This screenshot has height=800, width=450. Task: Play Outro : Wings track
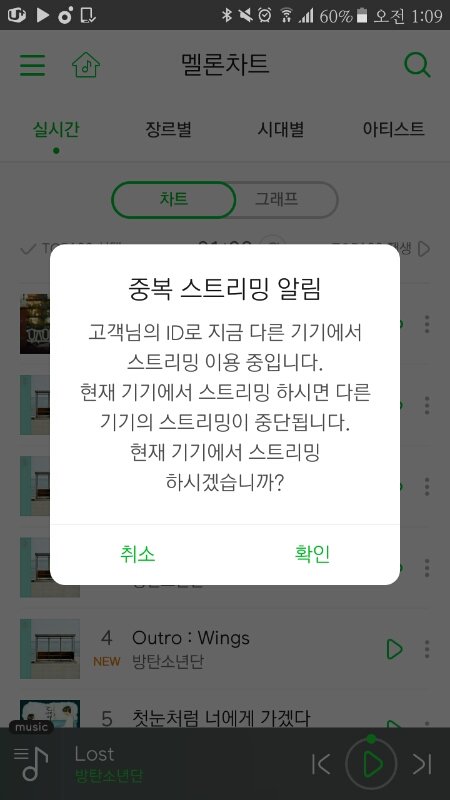click(394, 649)
